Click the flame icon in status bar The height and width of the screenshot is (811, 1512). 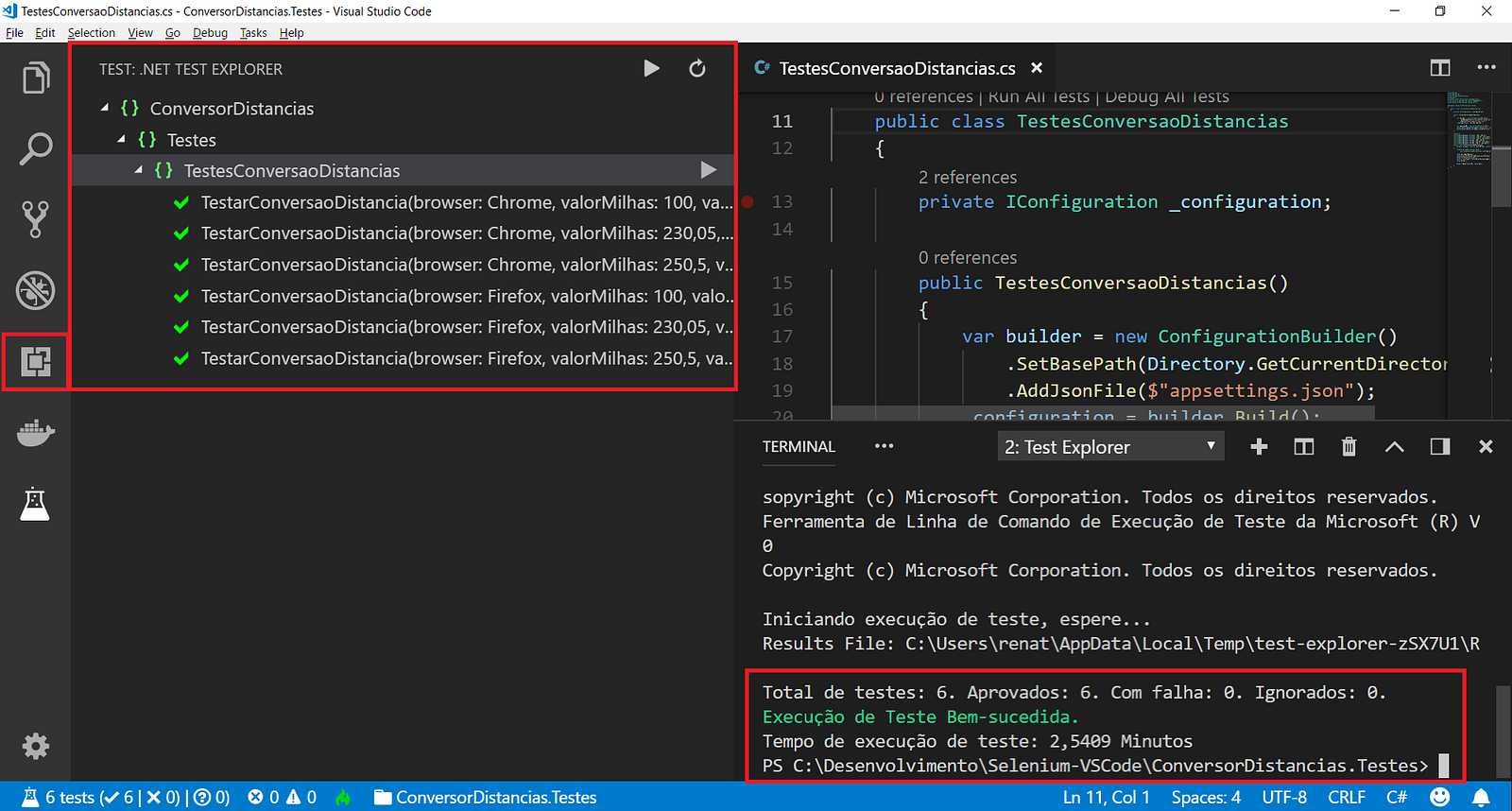coord(343,797)
